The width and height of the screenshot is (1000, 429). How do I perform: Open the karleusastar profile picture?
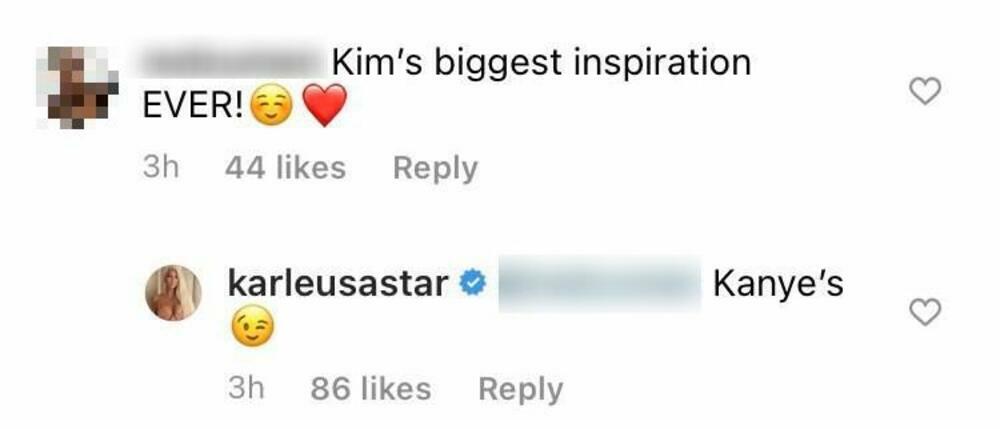(x=173, y=293)
